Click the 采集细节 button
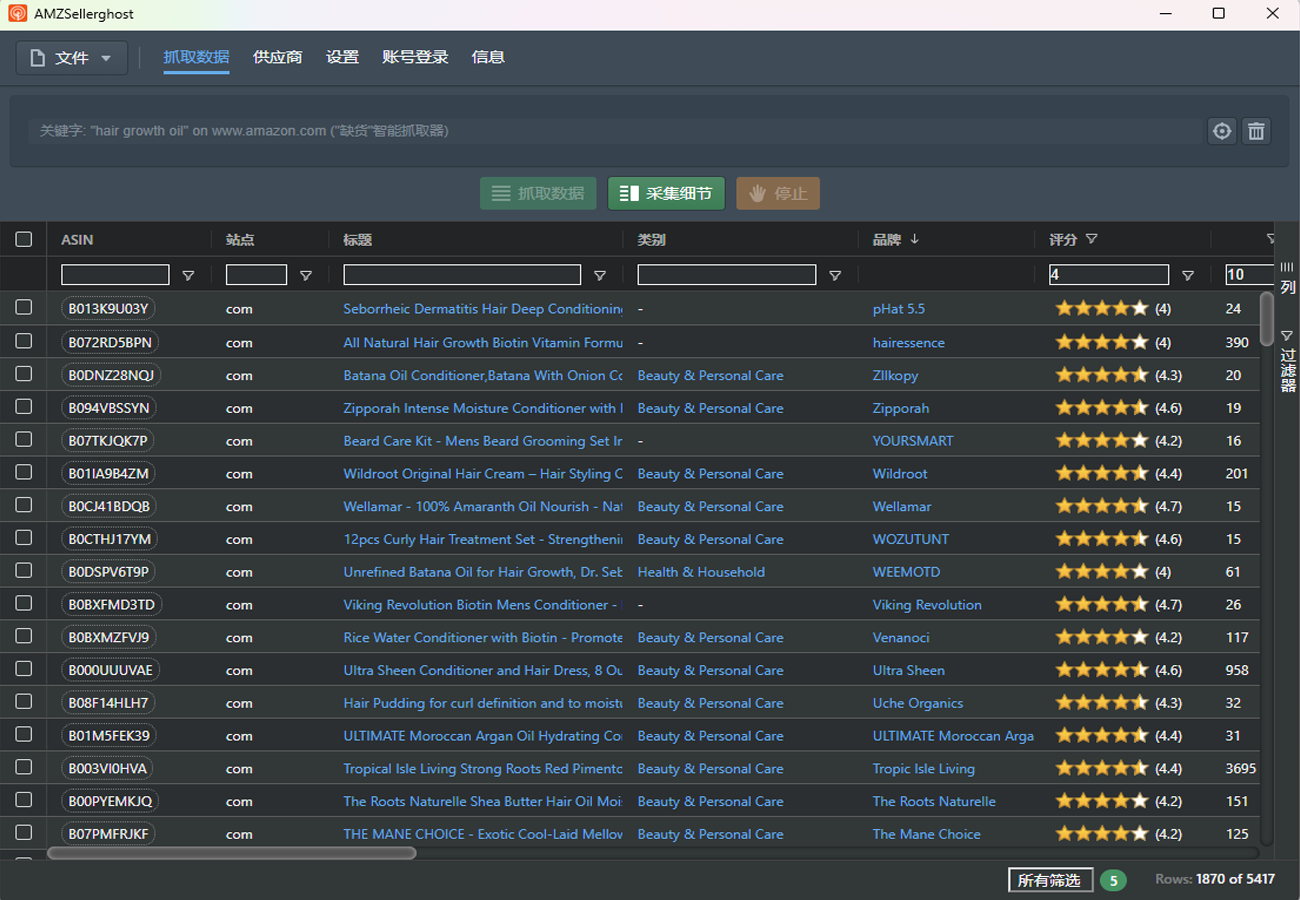The image size is (1300, 900). click(x=666, y=193)
